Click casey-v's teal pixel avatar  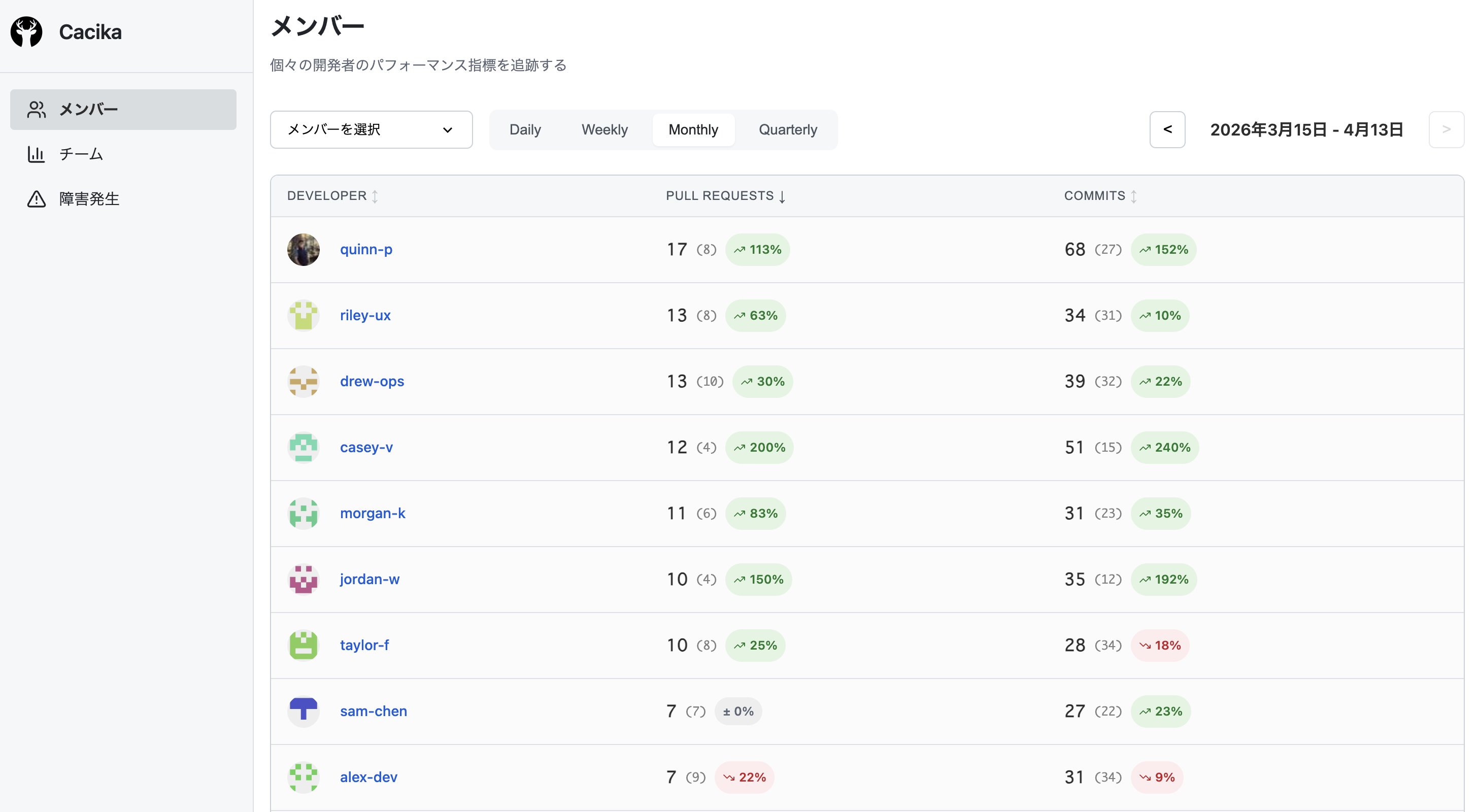coord(303,447)
